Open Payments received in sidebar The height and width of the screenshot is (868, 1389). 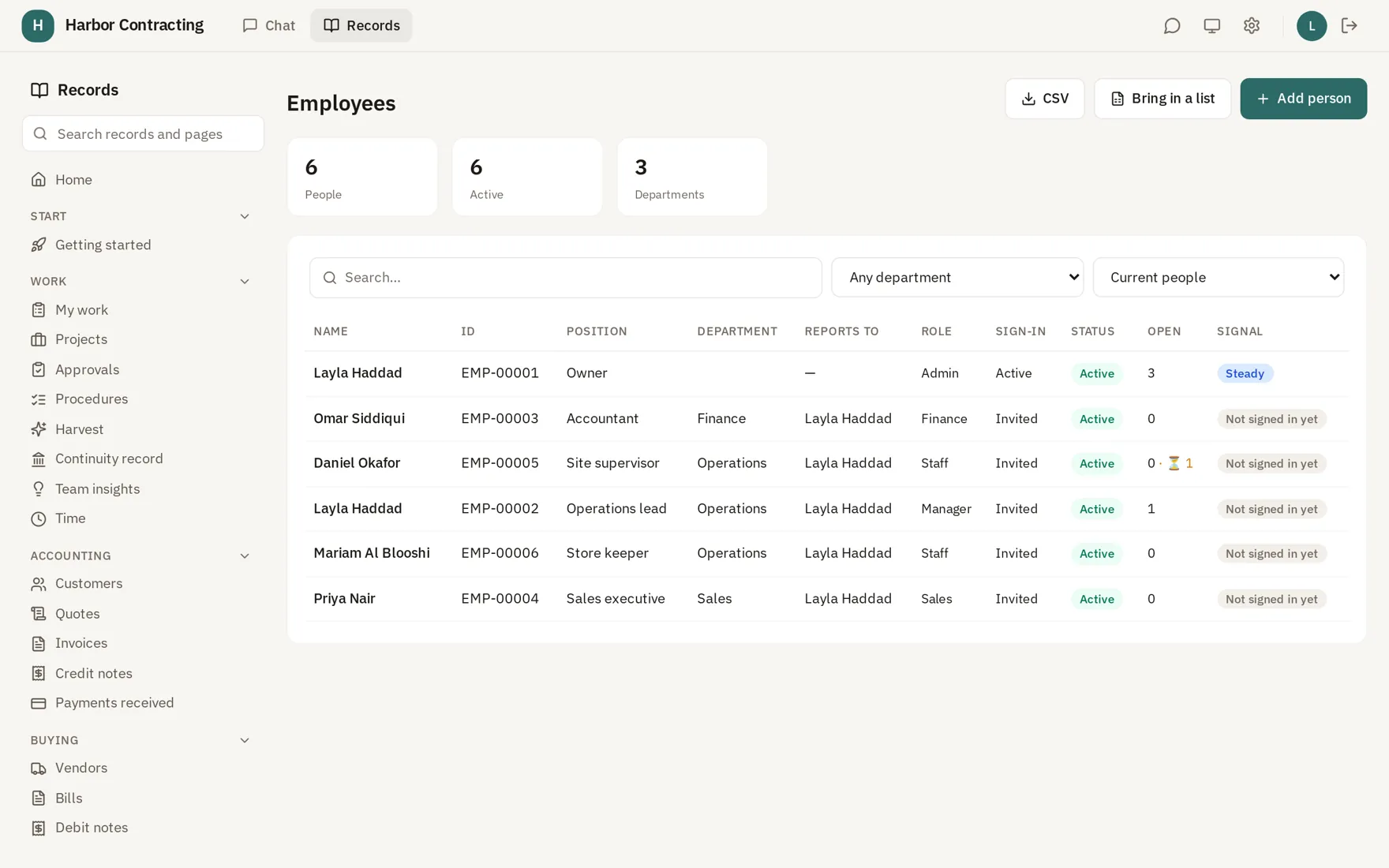click(142, 703)
